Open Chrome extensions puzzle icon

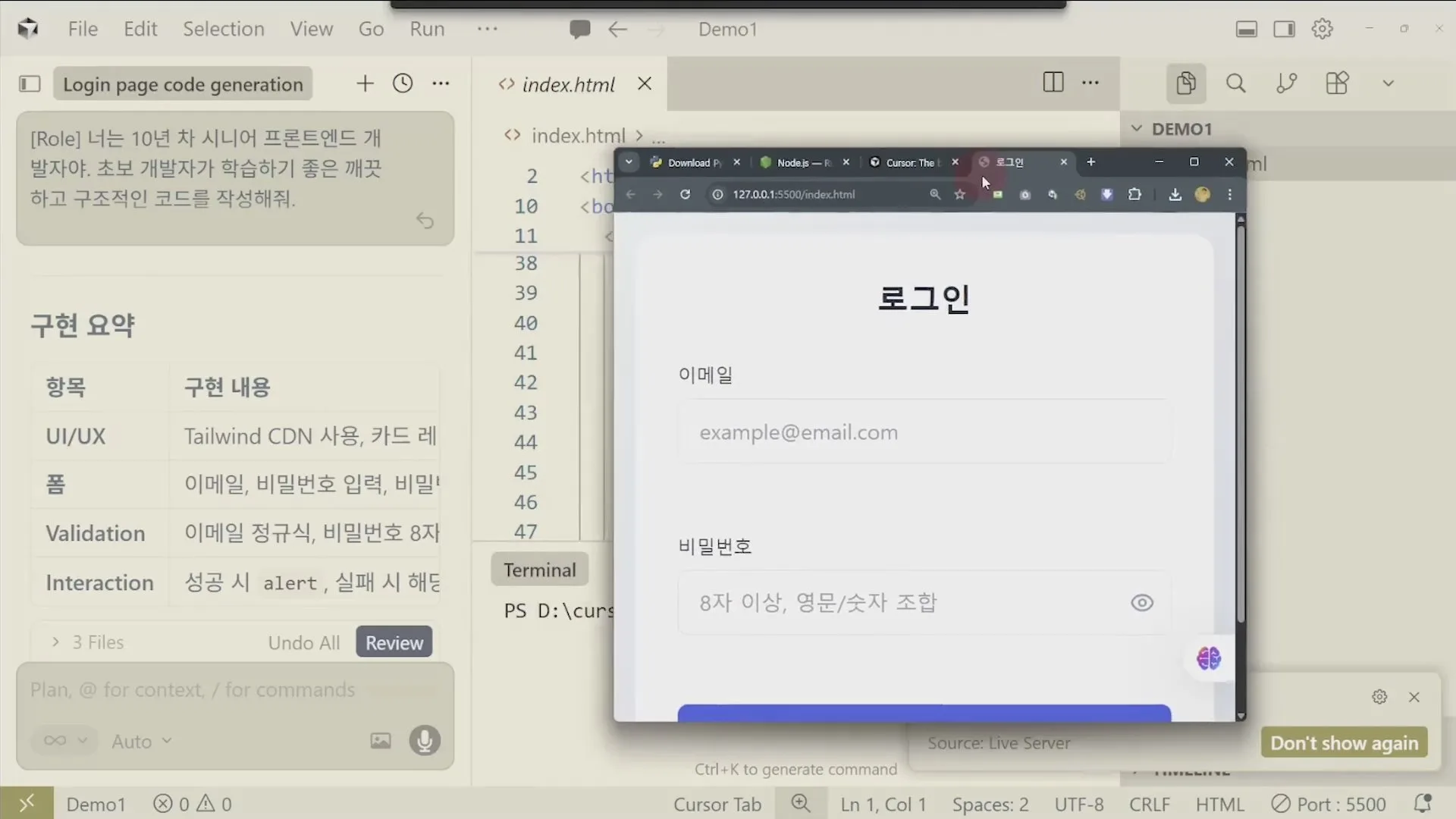(x=1134, y=194)
